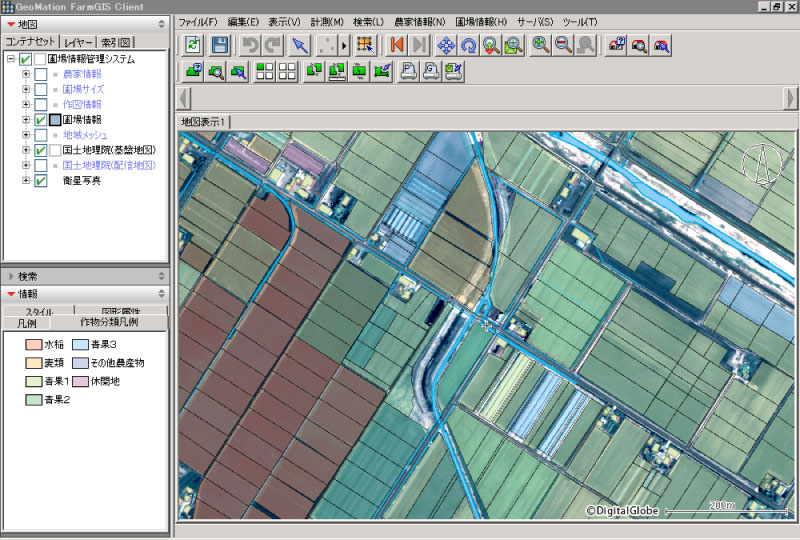Click the house with magnifier icon

[x=639, y=45]
